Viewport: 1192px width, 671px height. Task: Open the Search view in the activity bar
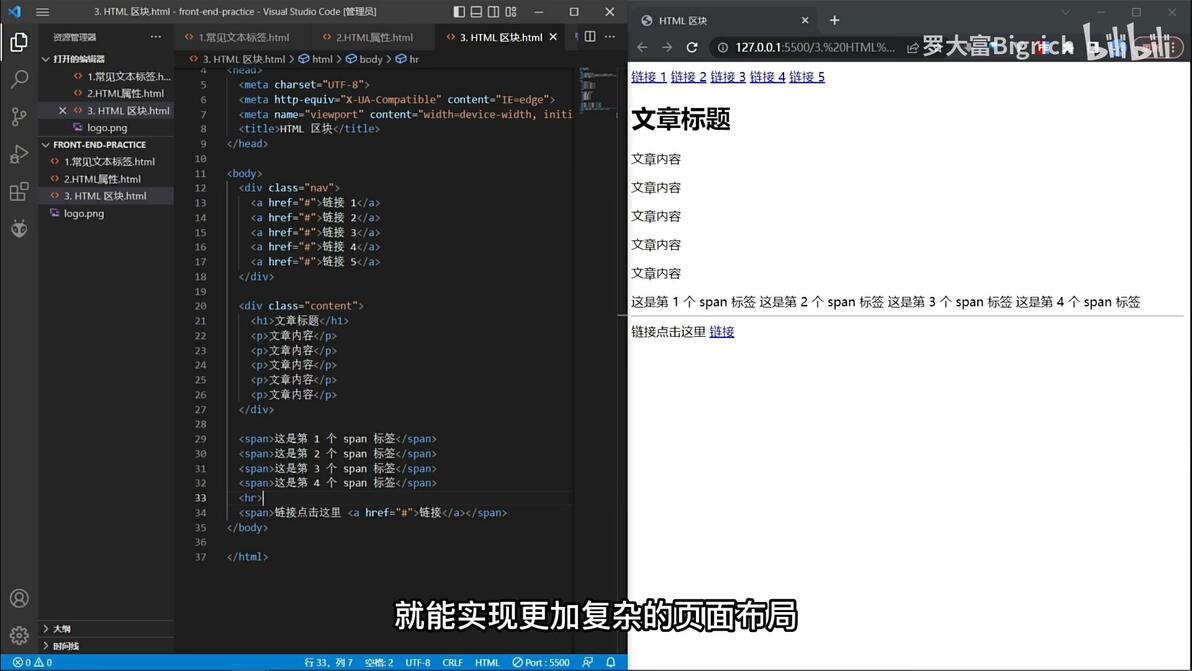click(x=19, y=79)
